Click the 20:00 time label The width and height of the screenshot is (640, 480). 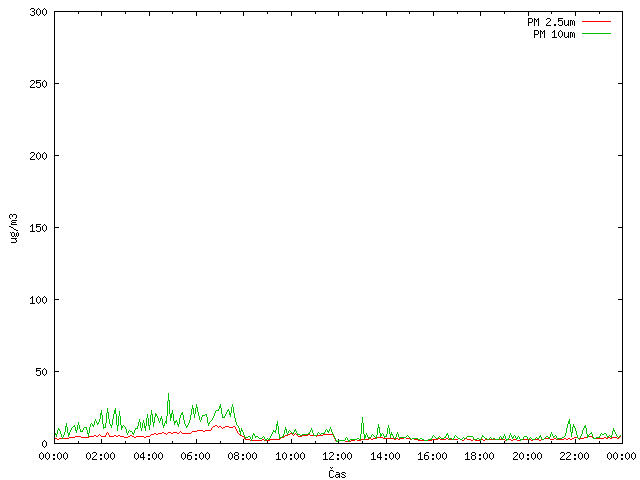pyautogui.click(x=527, y=456)
